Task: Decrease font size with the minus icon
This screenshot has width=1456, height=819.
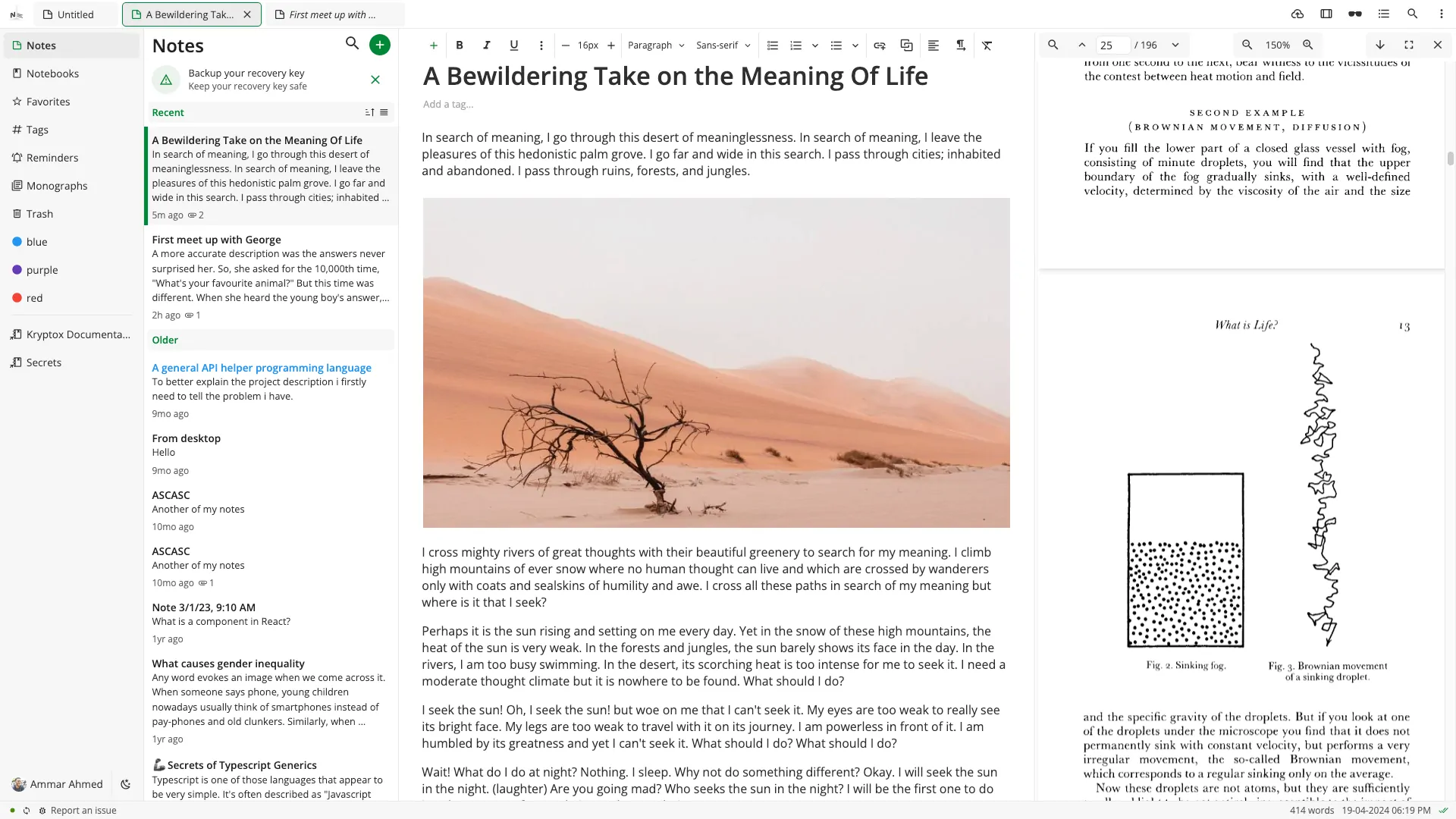Action: 566,45
